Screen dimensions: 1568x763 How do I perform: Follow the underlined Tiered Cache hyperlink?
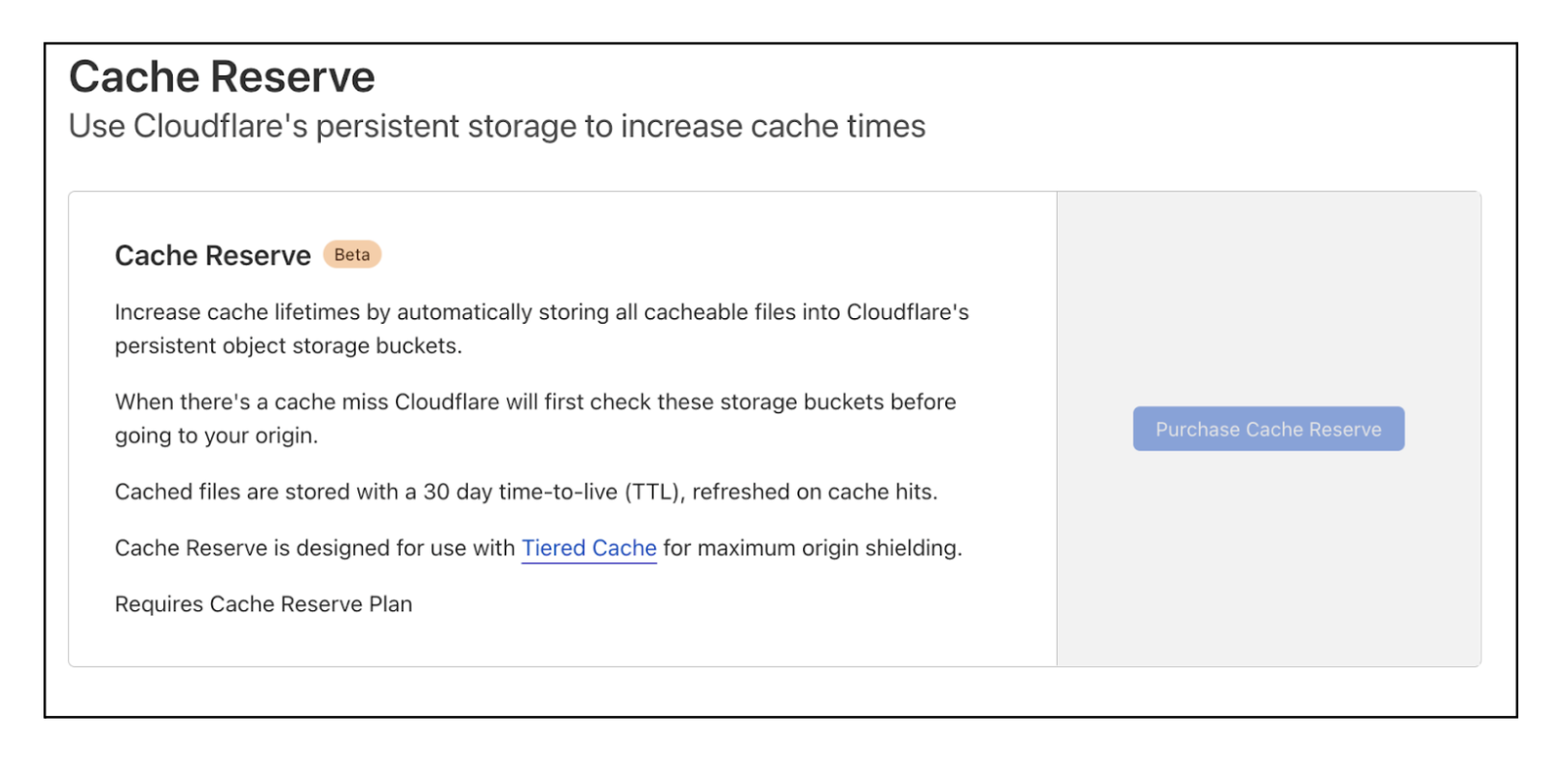[x=588, y=548]
